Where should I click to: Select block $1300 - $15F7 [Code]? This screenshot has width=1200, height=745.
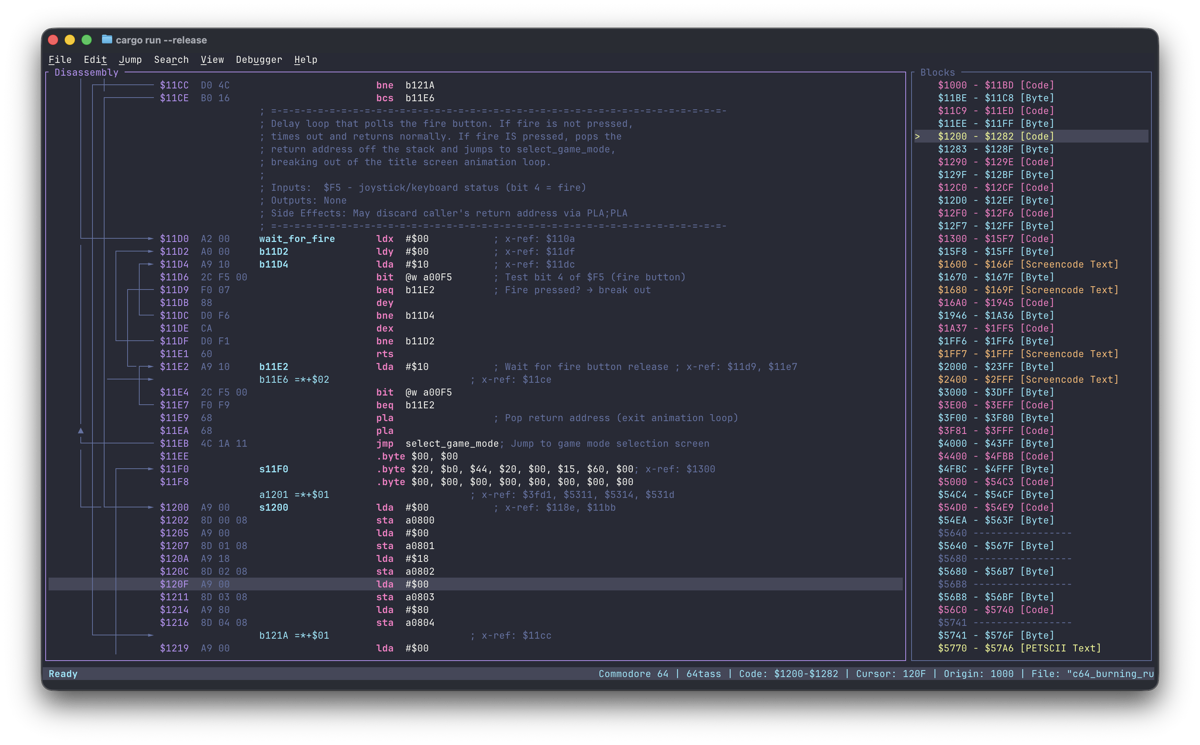tap(1031, 239)
